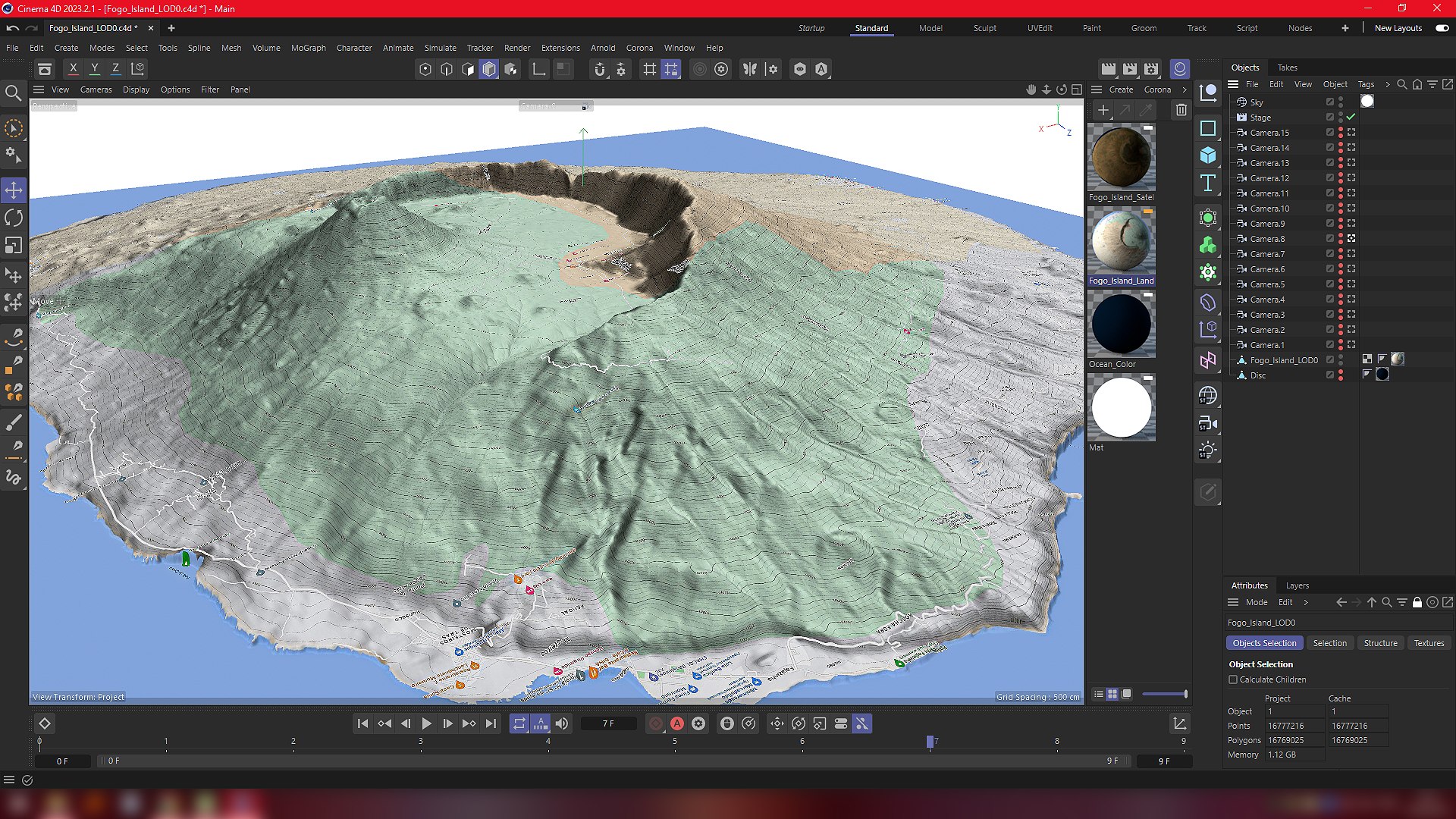
Task: Select Fogo_Island_LOD0 in object tree
Action: 1284,360
